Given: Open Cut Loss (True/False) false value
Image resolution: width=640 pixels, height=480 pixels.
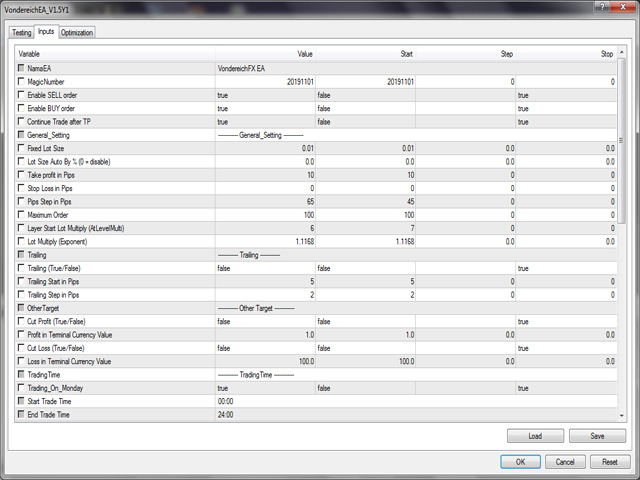Looking at the screenshot, I should point(265,348).
